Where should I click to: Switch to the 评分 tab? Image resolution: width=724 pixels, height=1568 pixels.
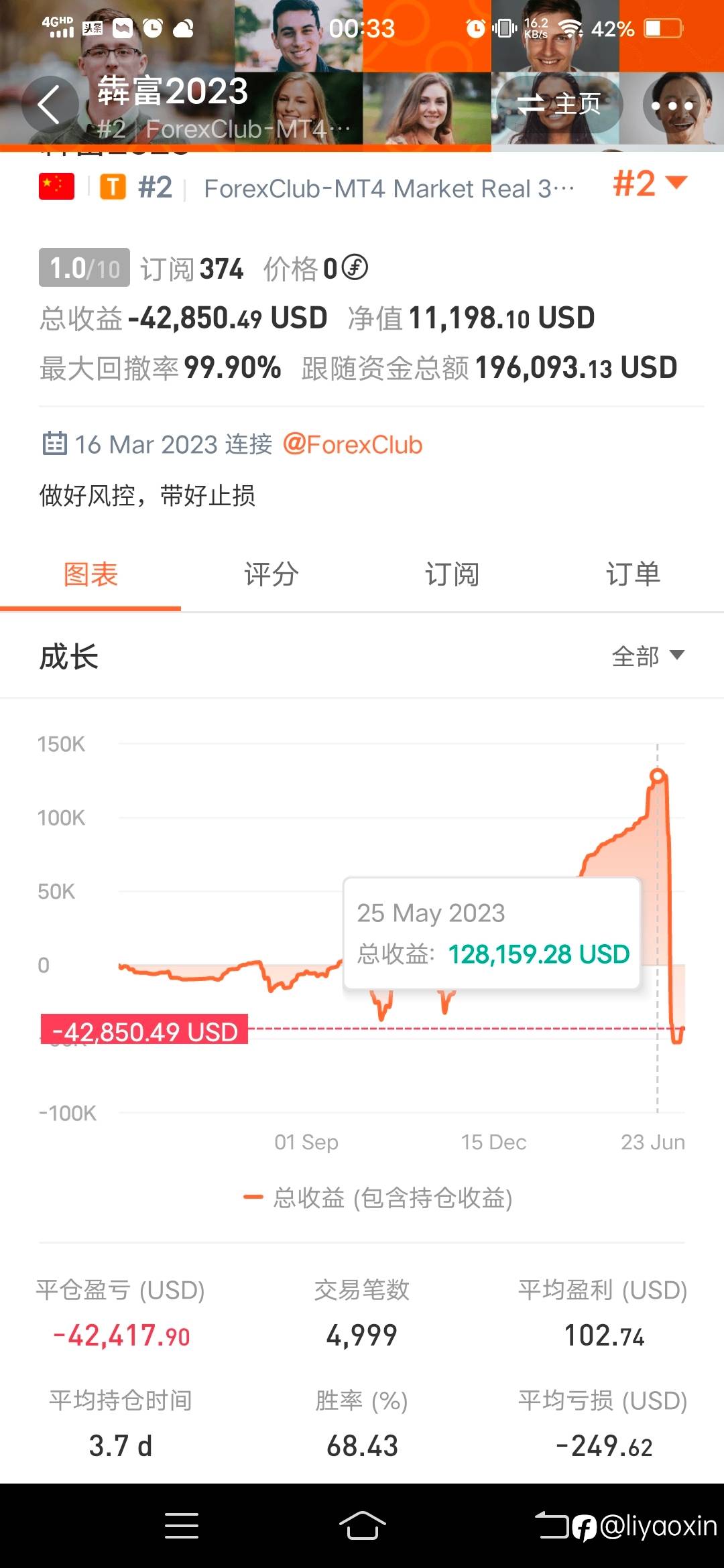pos(271,574)
